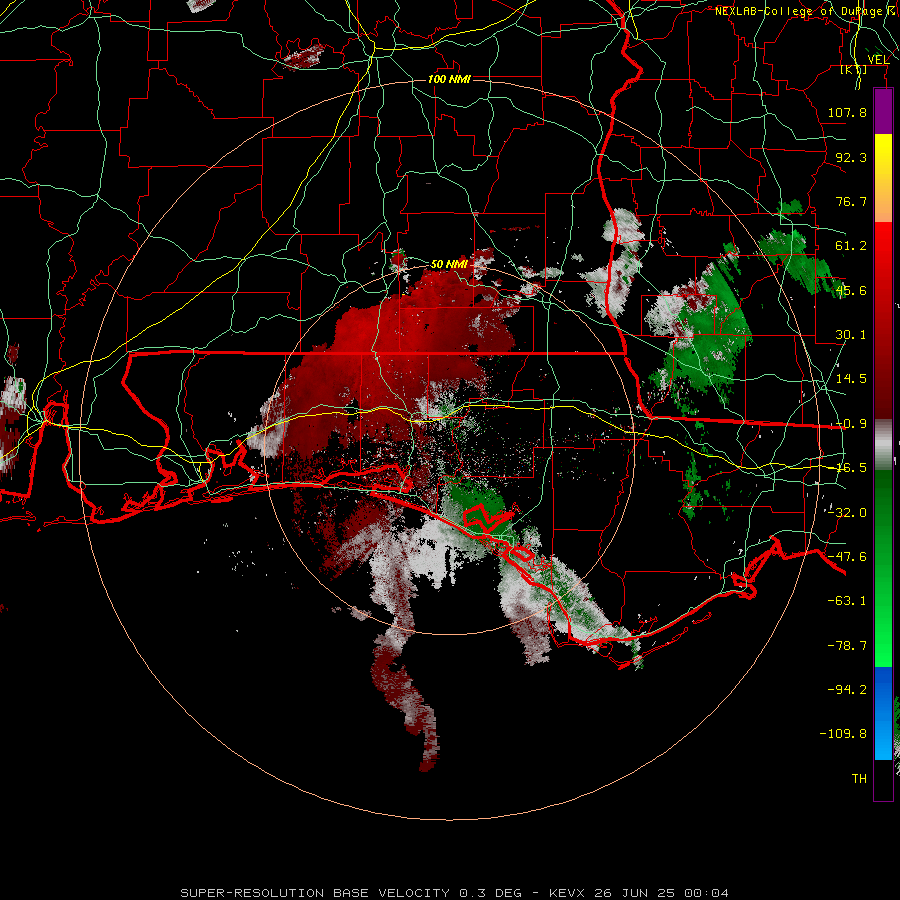
Task: Click the VEL legend title
Action: coord(878,59)
